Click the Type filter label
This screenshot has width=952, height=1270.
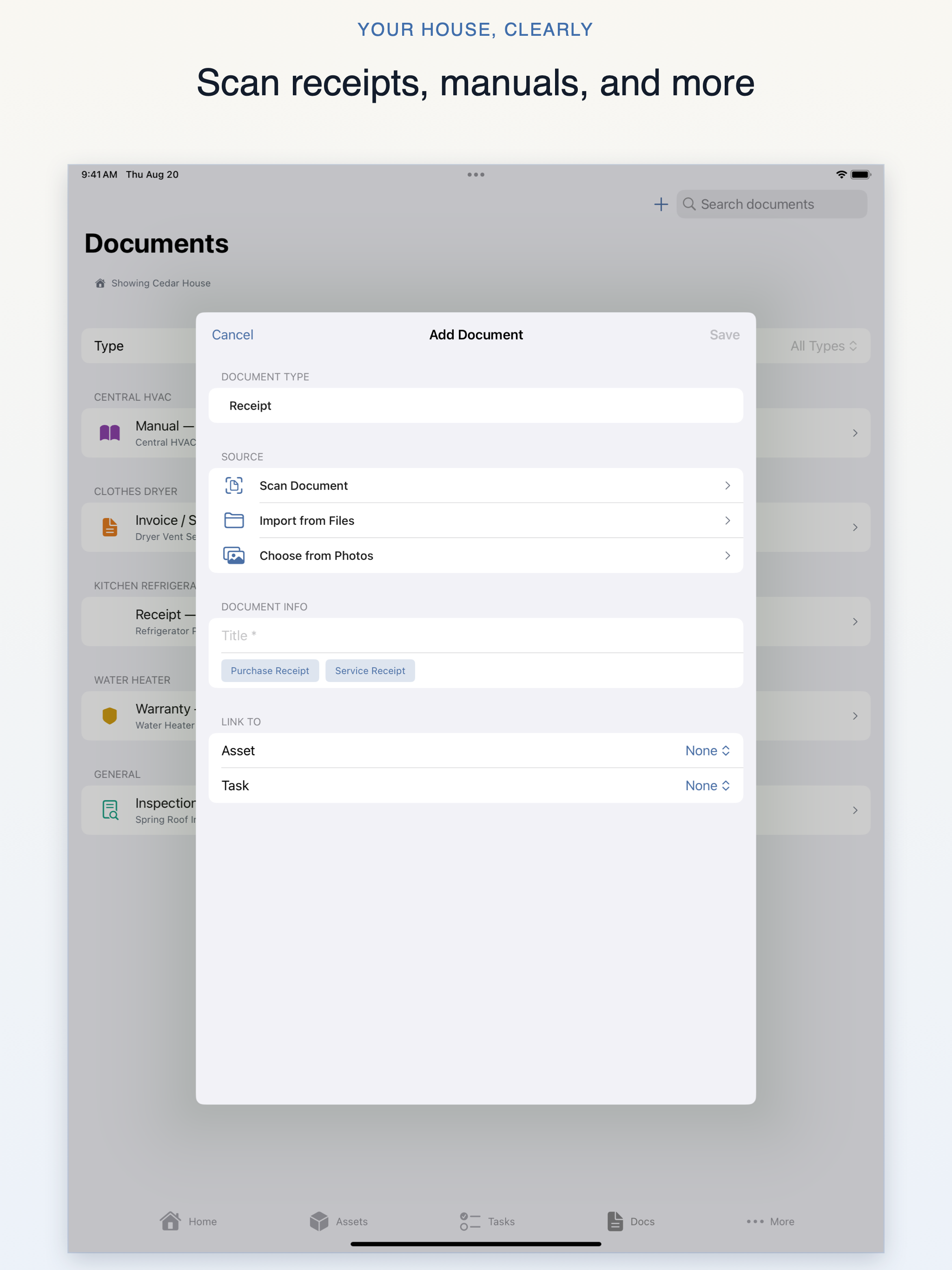click(x=109, y=346)
